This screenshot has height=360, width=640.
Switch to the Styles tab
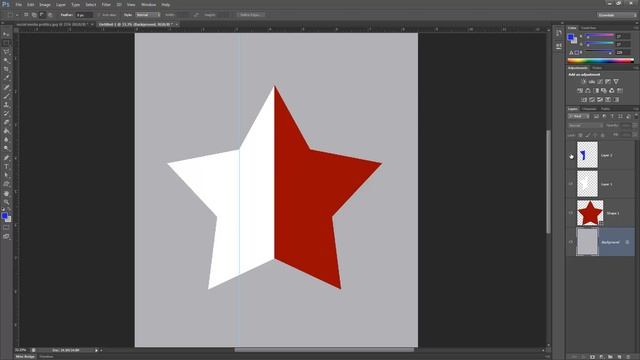click(597, 68)
